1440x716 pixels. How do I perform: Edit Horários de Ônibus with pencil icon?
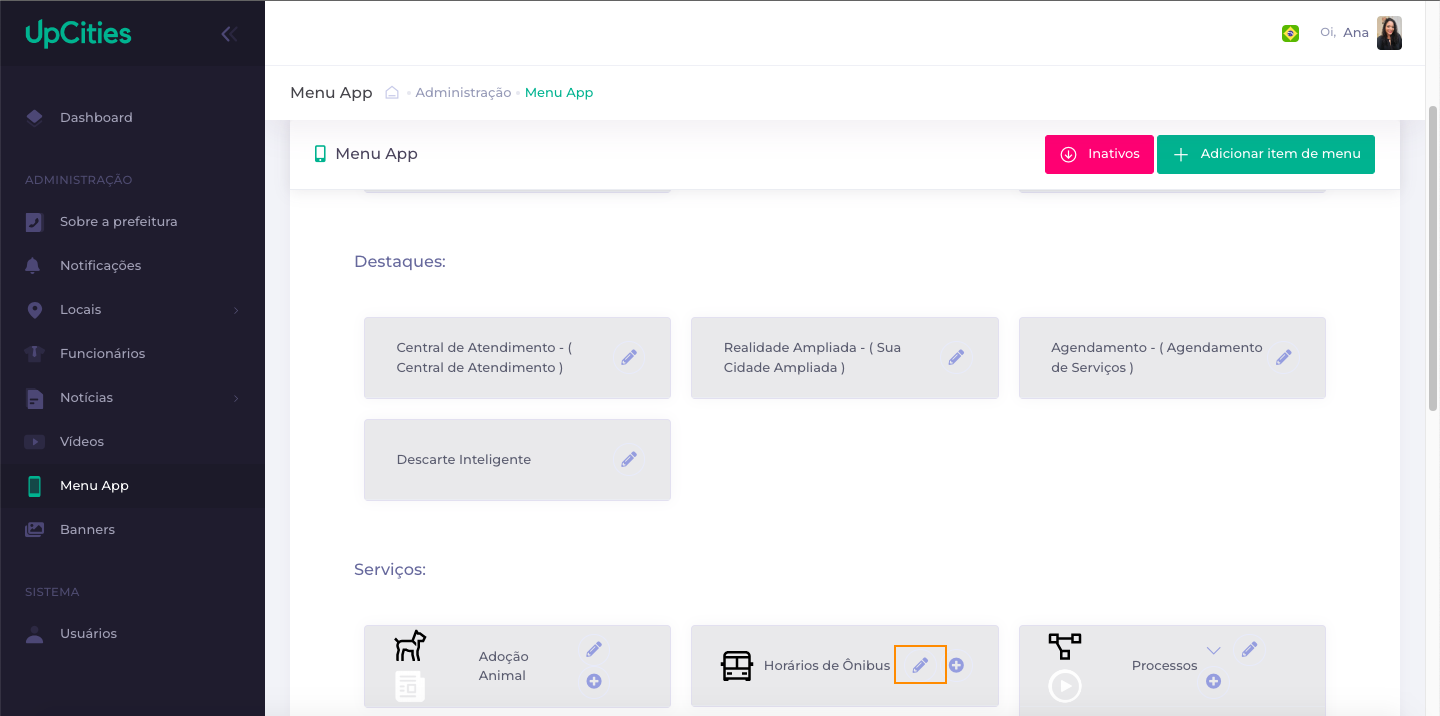click(920, 665)
